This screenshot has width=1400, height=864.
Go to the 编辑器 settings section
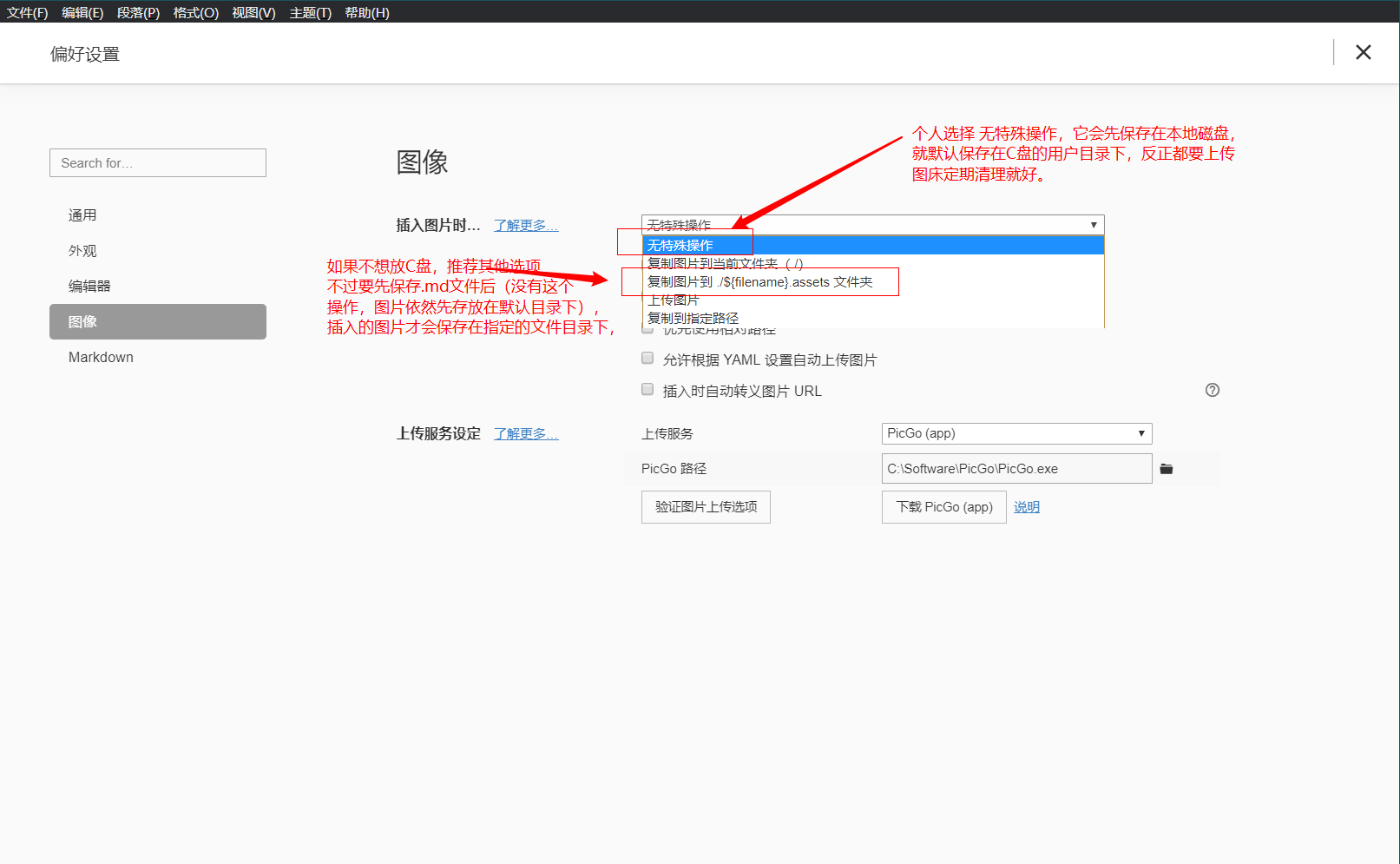(x=158, y=287)
